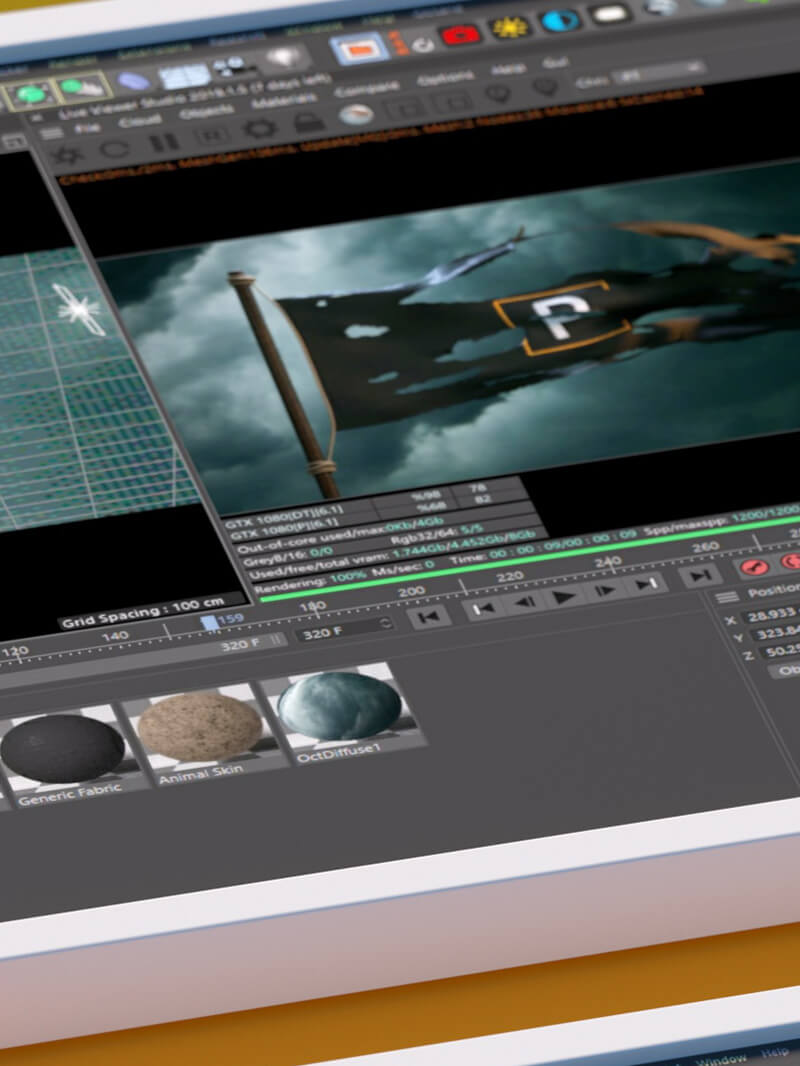
Task: Click the green rendering progress bar
Action: tap(530, 559)
